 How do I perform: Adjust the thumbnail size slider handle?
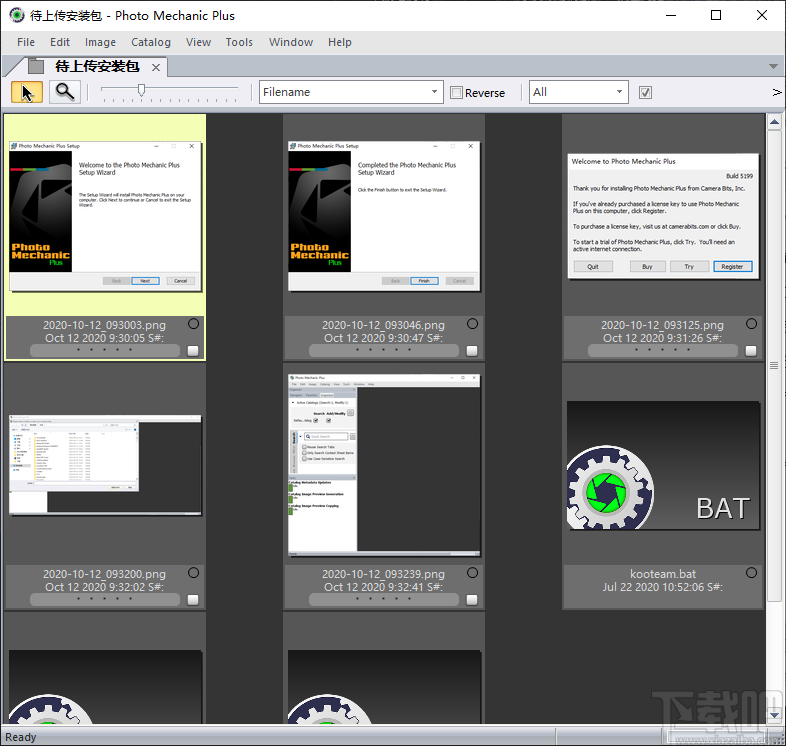tap(142, 91)
